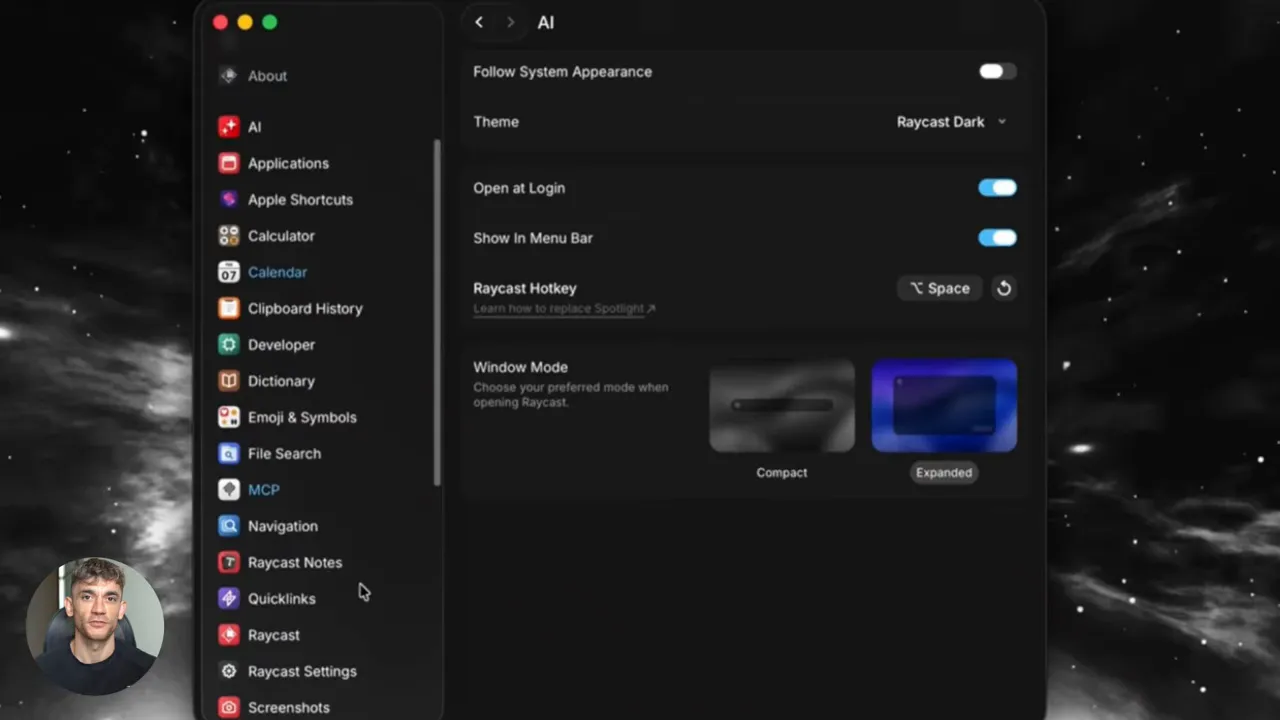Reset the Raycast Hotkey with the circular arrow

1004,288
